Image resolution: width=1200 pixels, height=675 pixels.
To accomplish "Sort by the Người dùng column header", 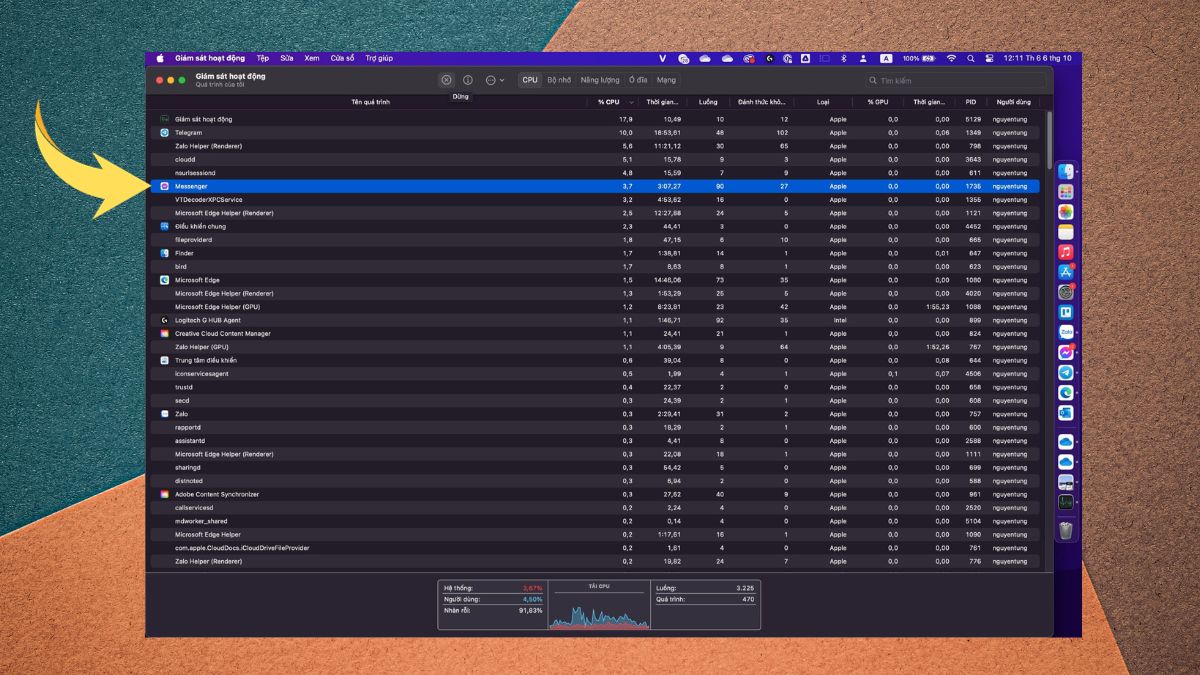I will pos(1013,102).
